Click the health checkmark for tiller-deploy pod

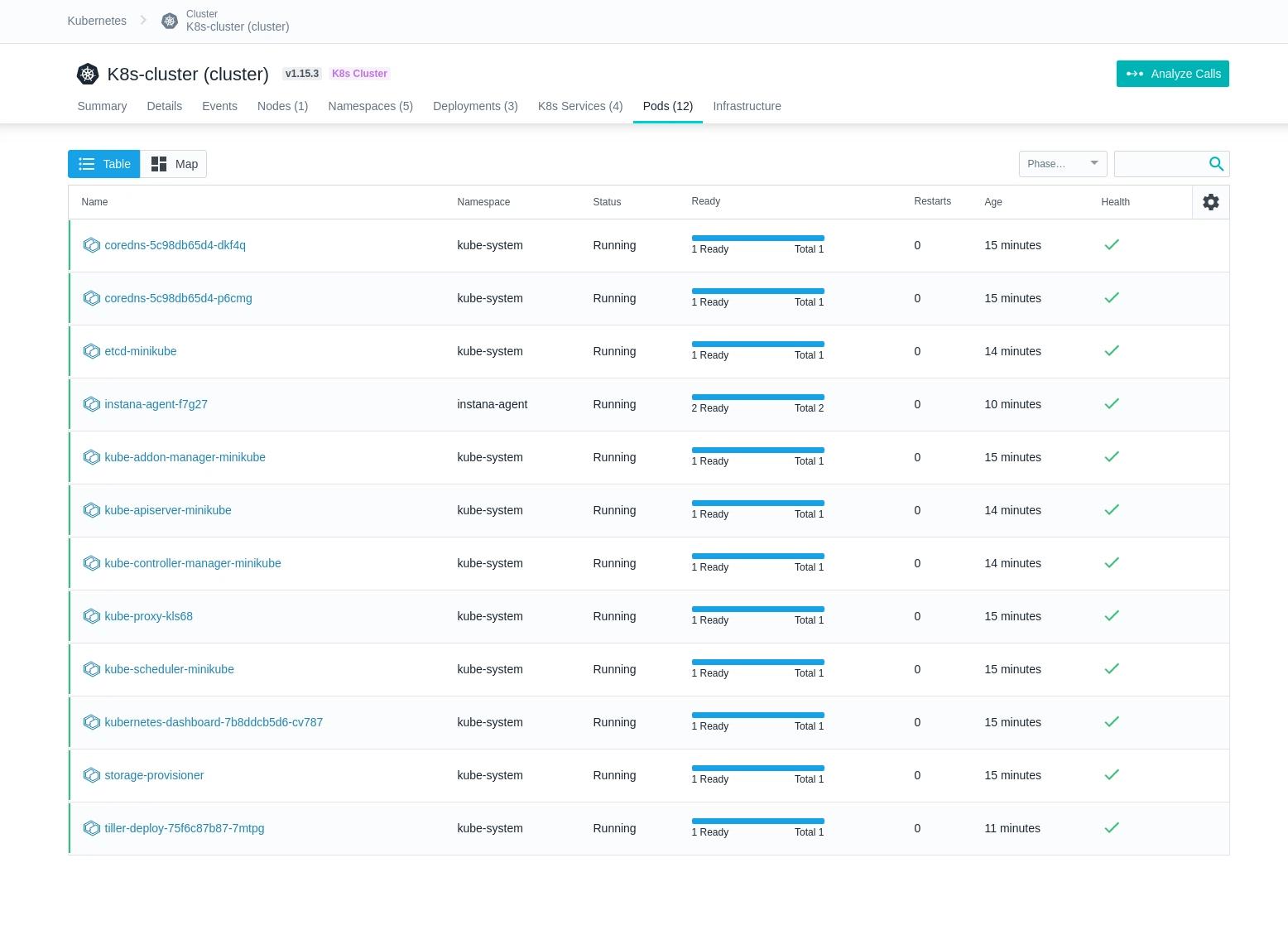pyautogui.click(x=1112, y=827)
